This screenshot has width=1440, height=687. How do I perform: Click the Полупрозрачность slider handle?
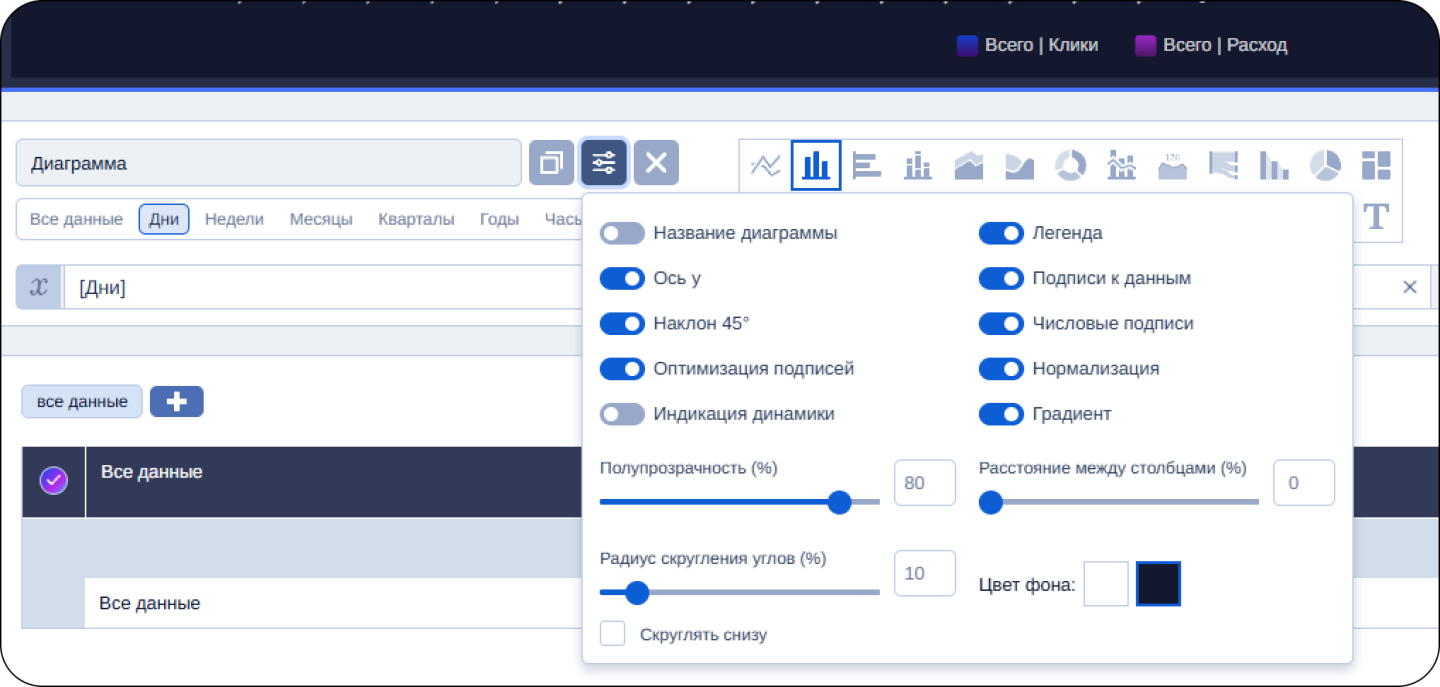[x=840, y=502]
